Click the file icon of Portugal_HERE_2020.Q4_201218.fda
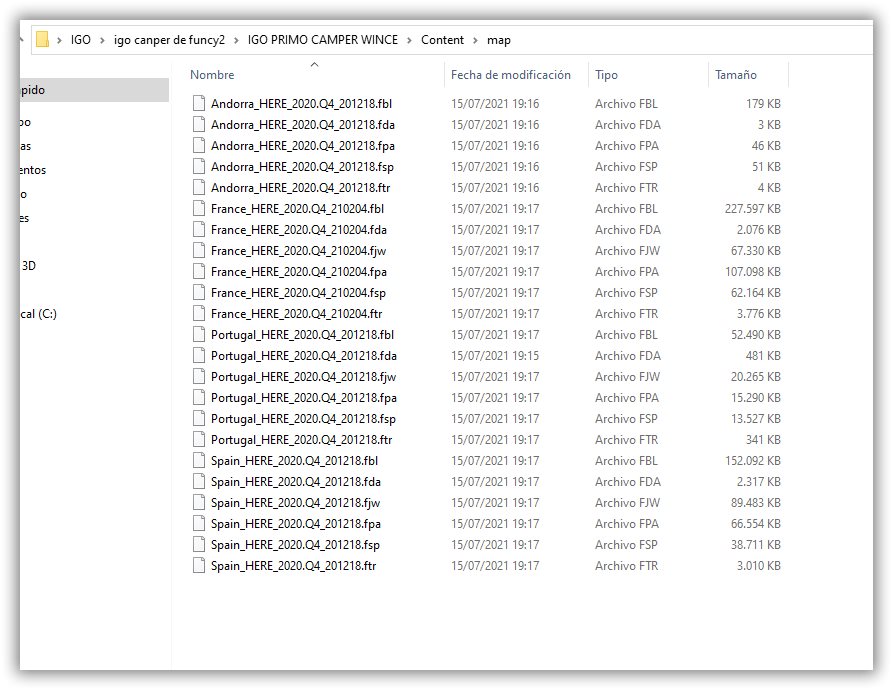The height and width of the screenshot is (690, 893). (x=199, y=355)
